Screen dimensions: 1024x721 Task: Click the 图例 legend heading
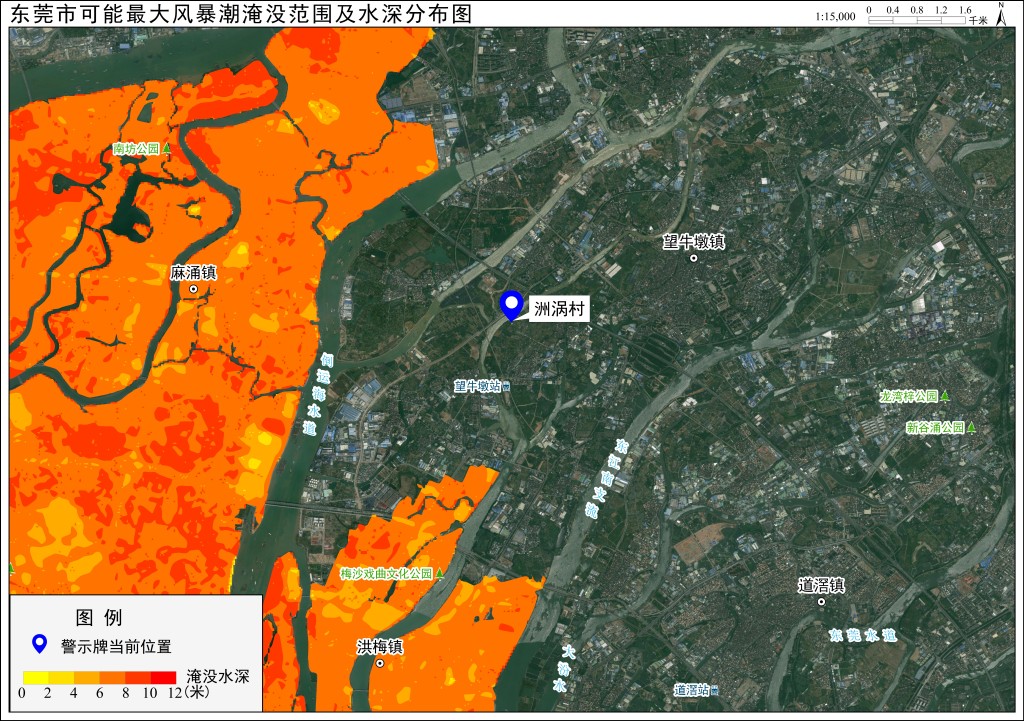(x=99, y=617)
